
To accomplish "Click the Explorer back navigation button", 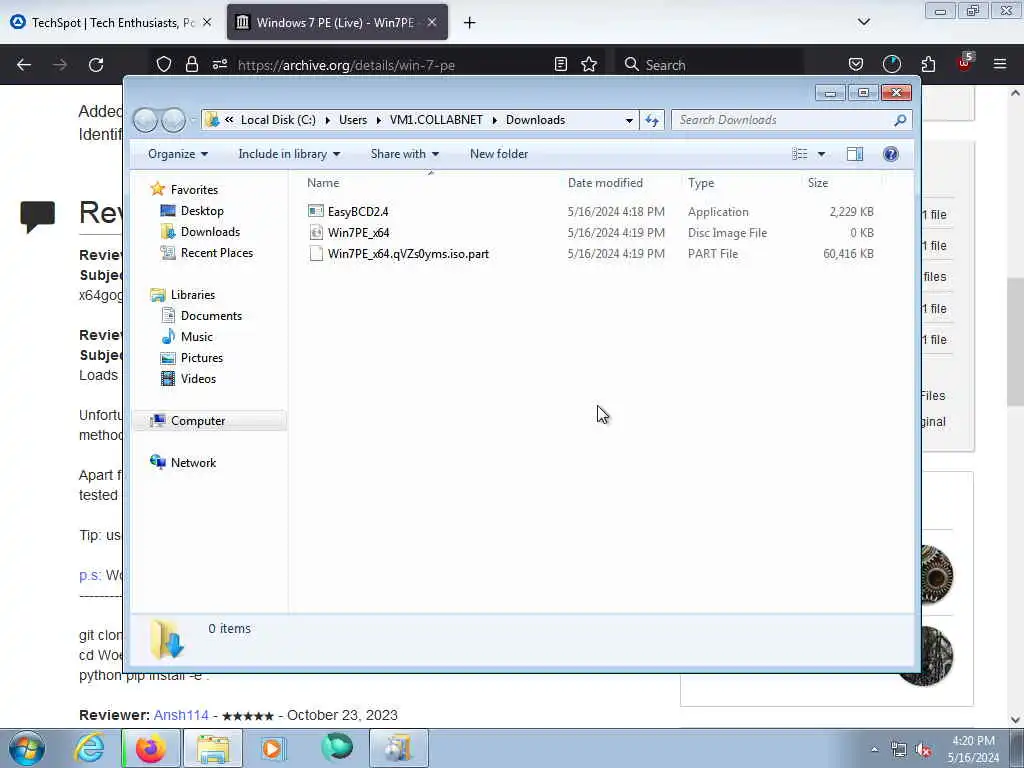I will [145, 120].
